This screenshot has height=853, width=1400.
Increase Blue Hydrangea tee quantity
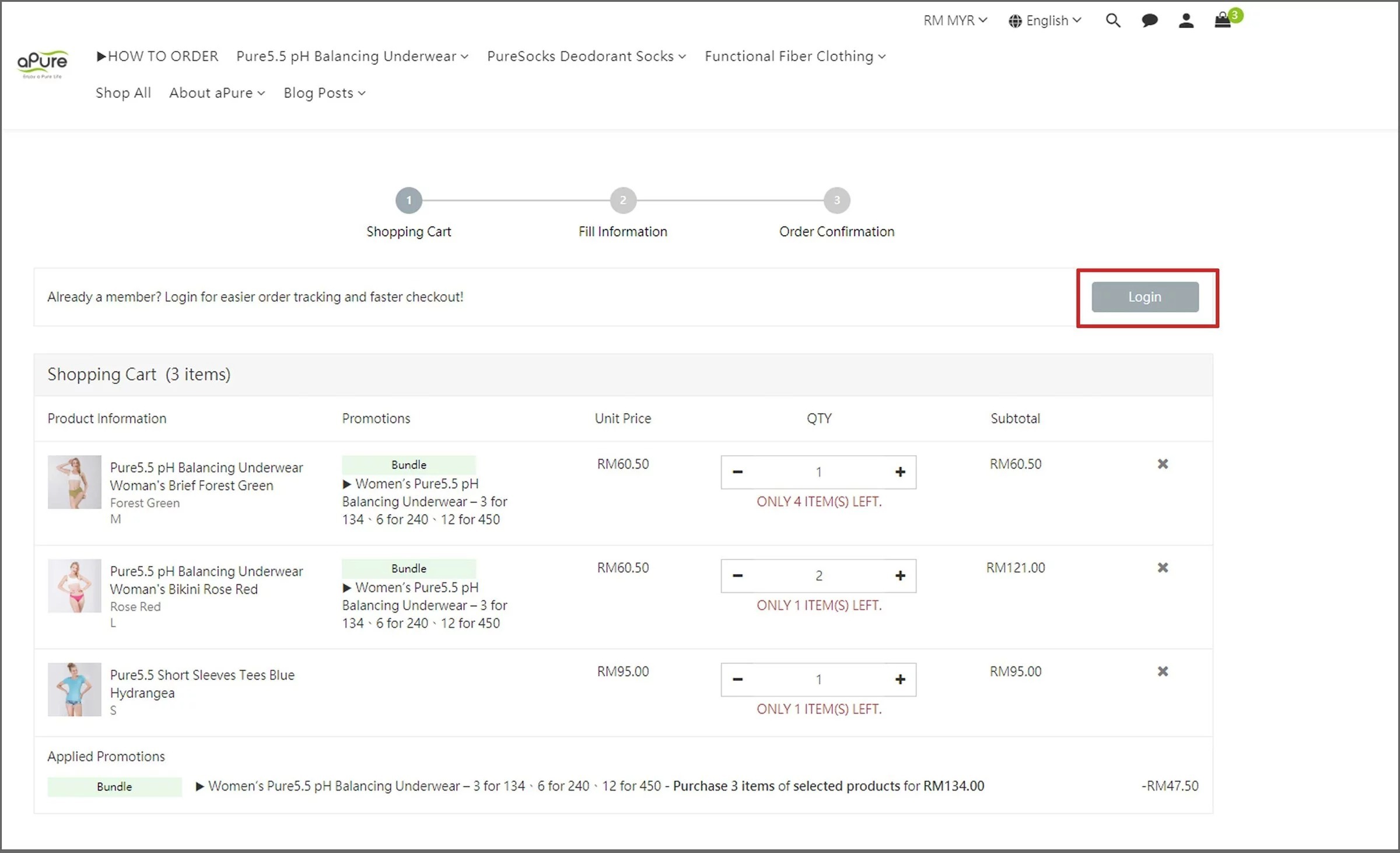pyautogui.click(x=900, y=680)
